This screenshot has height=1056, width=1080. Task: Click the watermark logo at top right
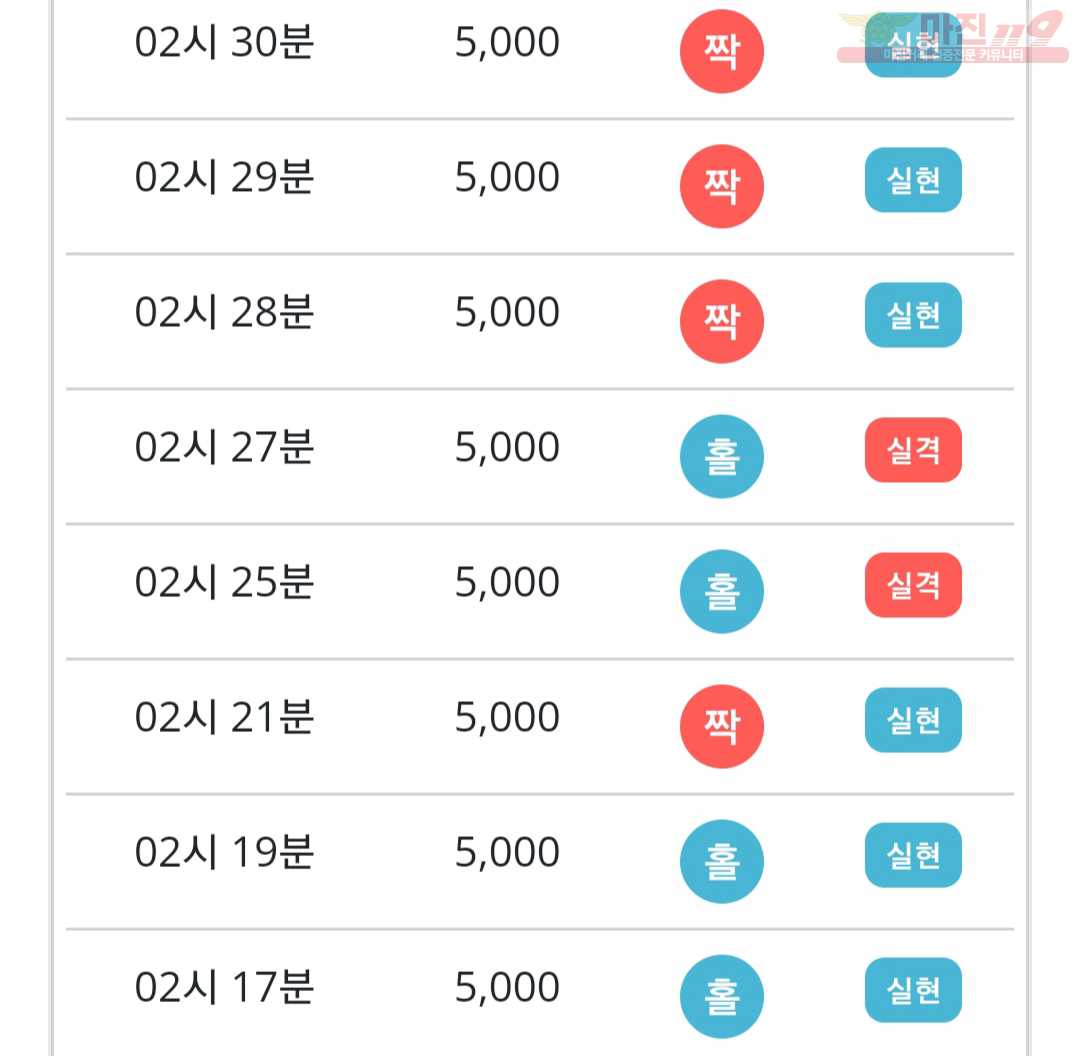click(953, 38)
